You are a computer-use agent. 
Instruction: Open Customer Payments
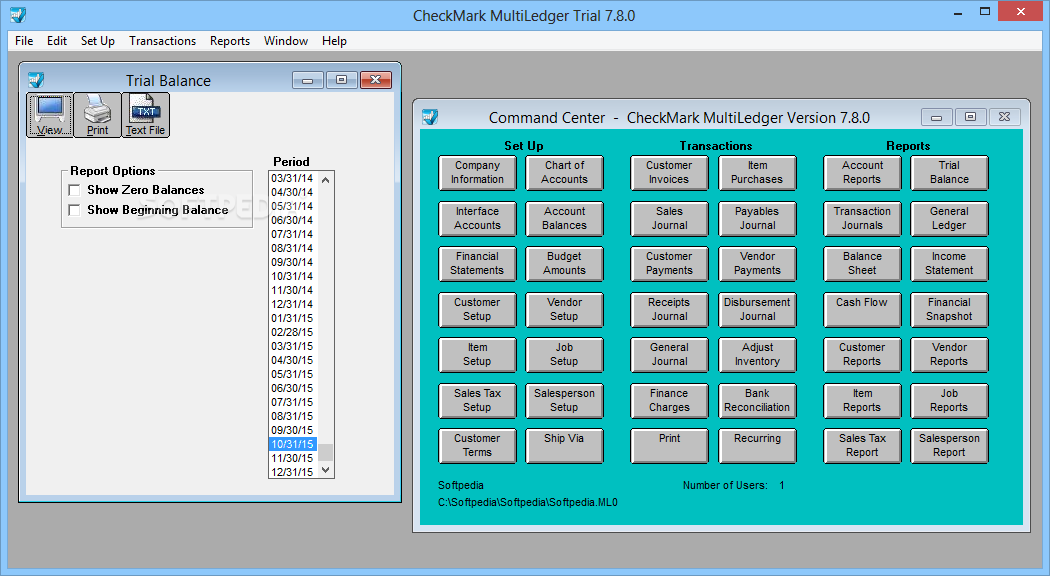pyautogui.click(x=669, y=264)
